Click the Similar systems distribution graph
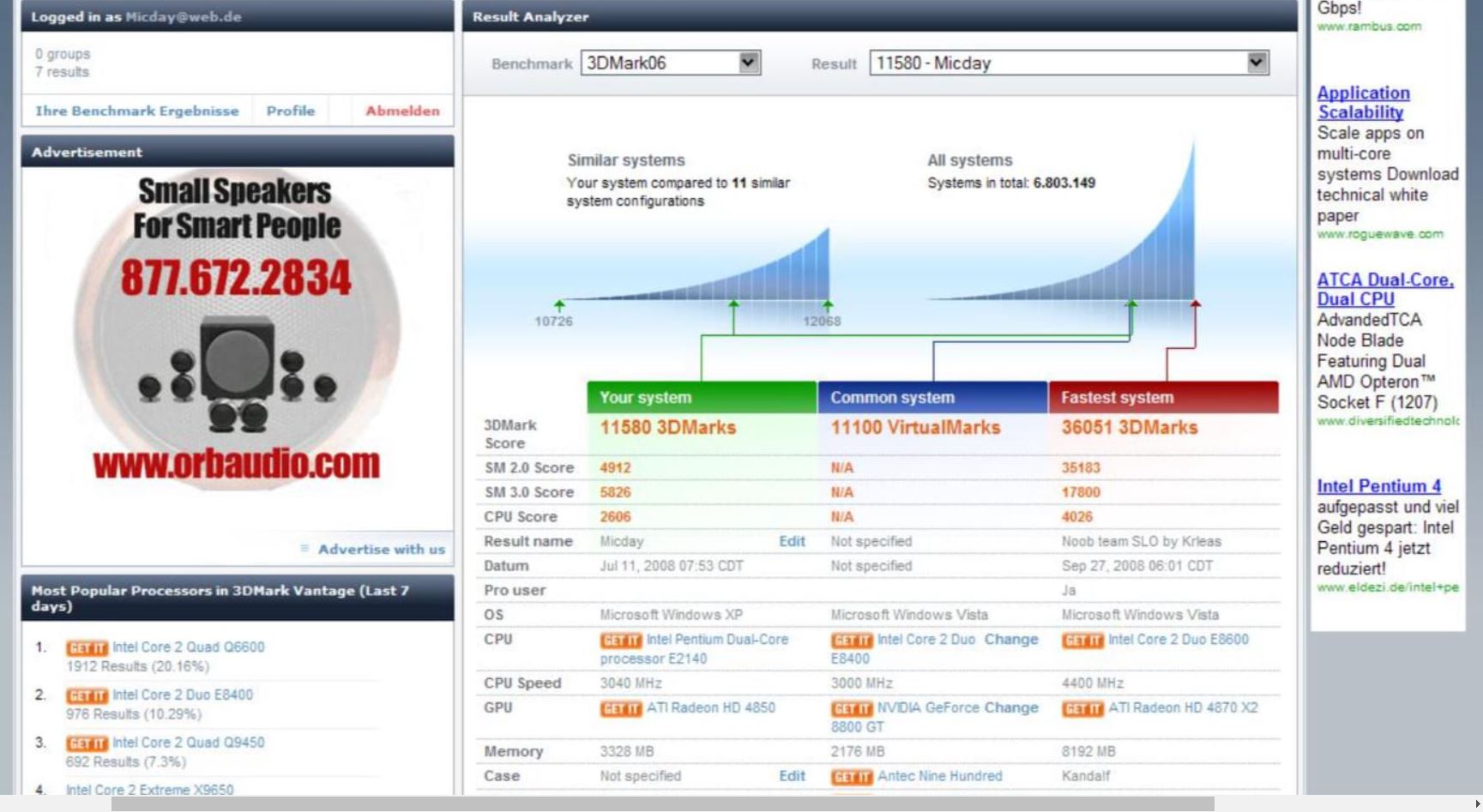 [696, 264]
